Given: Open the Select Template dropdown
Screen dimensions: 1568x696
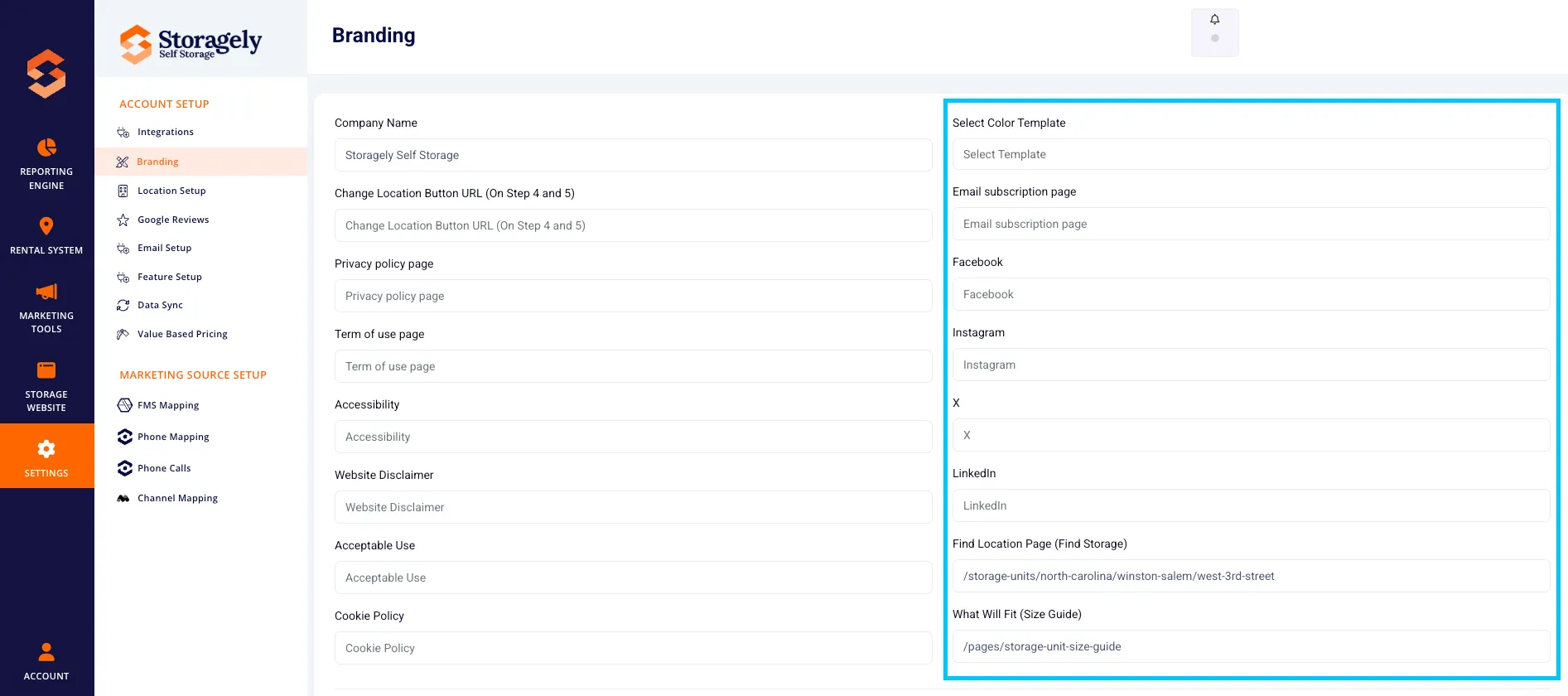Looking at the screenshot, I should (1251, 154).
